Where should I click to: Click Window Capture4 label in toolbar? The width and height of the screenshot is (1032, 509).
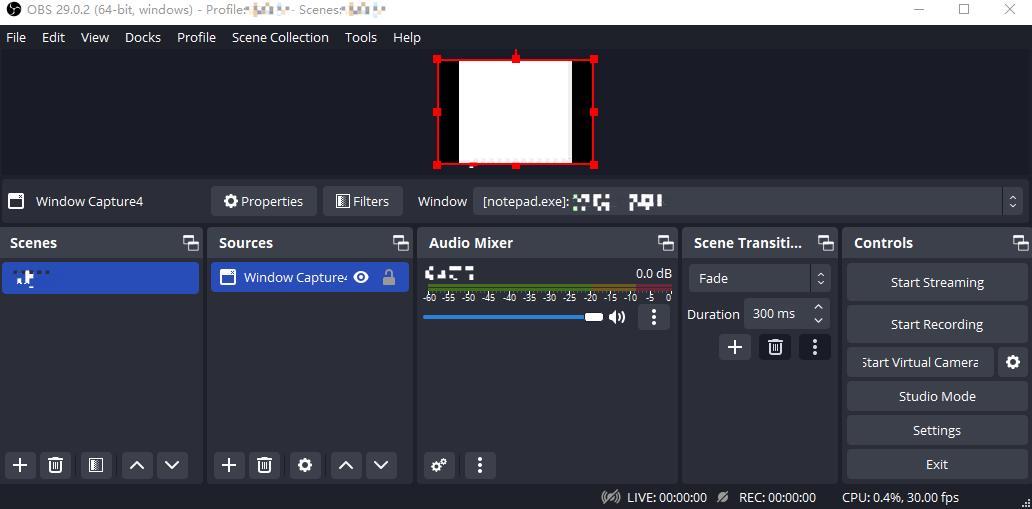point(90,201)
